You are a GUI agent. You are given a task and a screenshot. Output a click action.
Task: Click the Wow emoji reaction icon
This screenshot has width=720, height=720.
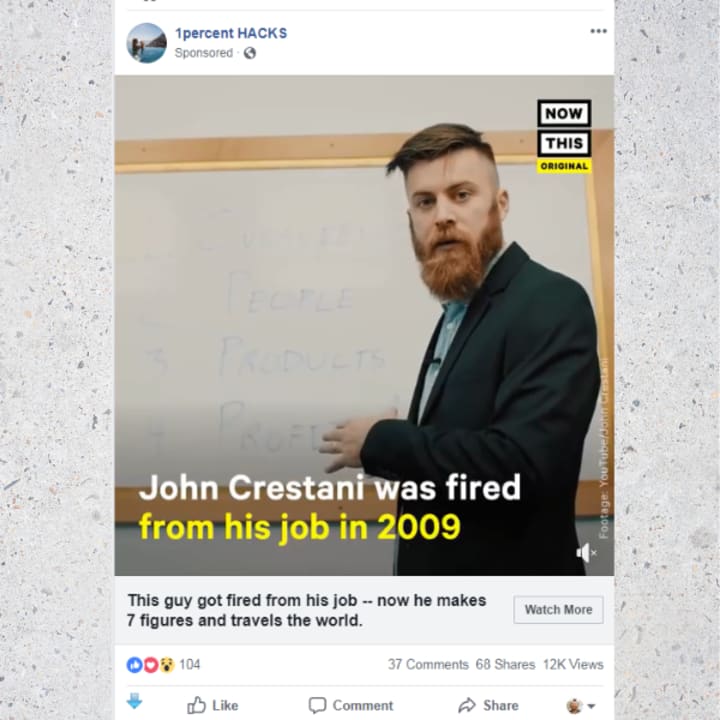click(167, 664)
